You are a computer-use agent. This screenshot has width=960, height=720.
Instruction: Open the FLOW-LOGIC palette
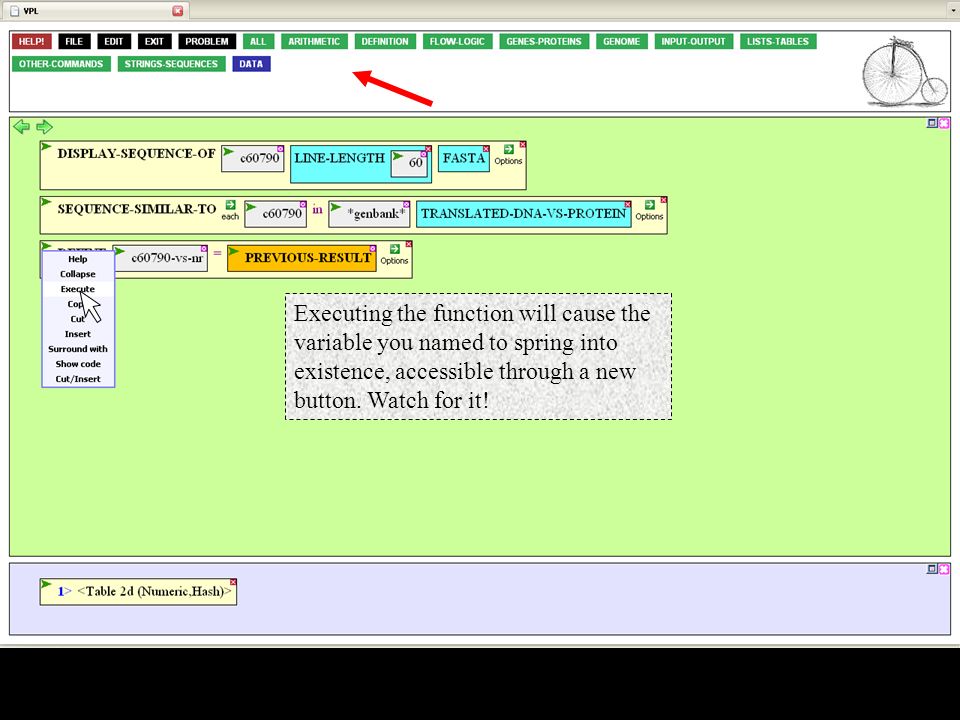coord(457,41)
